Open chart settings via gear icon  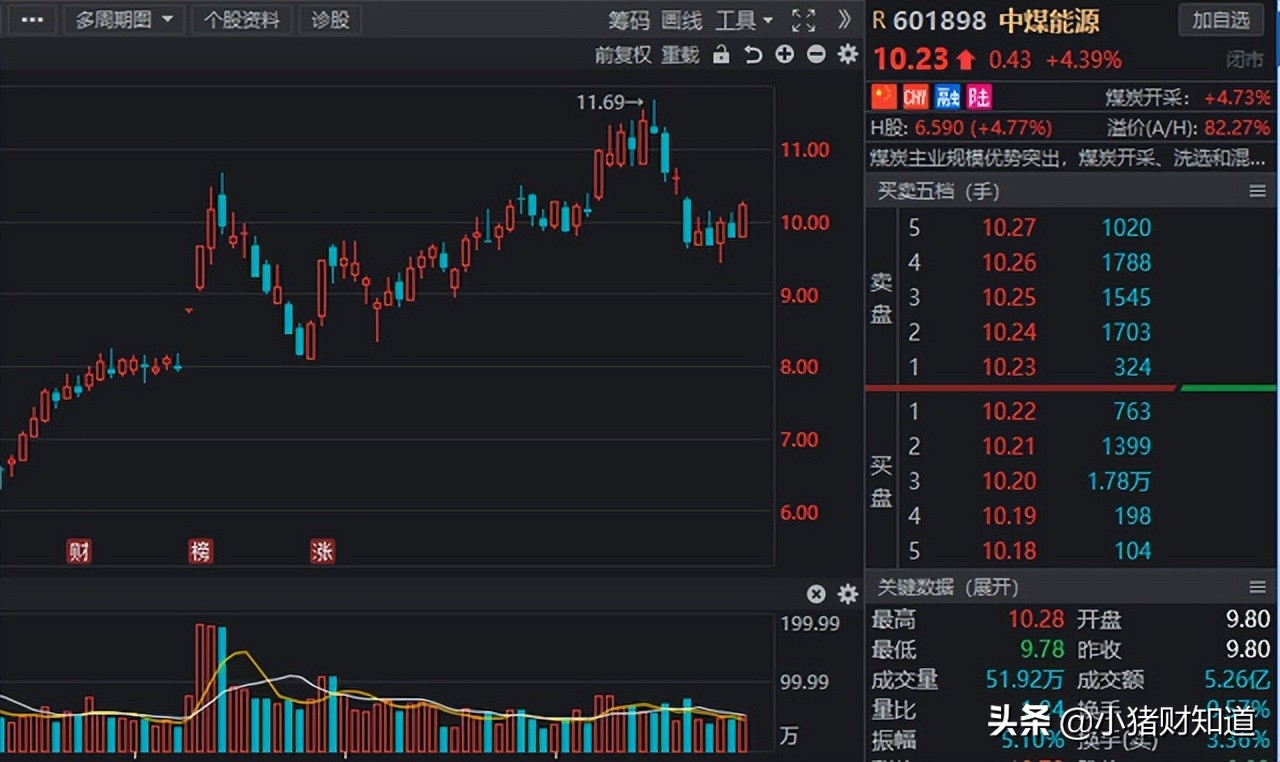click(x=847, y=56)
